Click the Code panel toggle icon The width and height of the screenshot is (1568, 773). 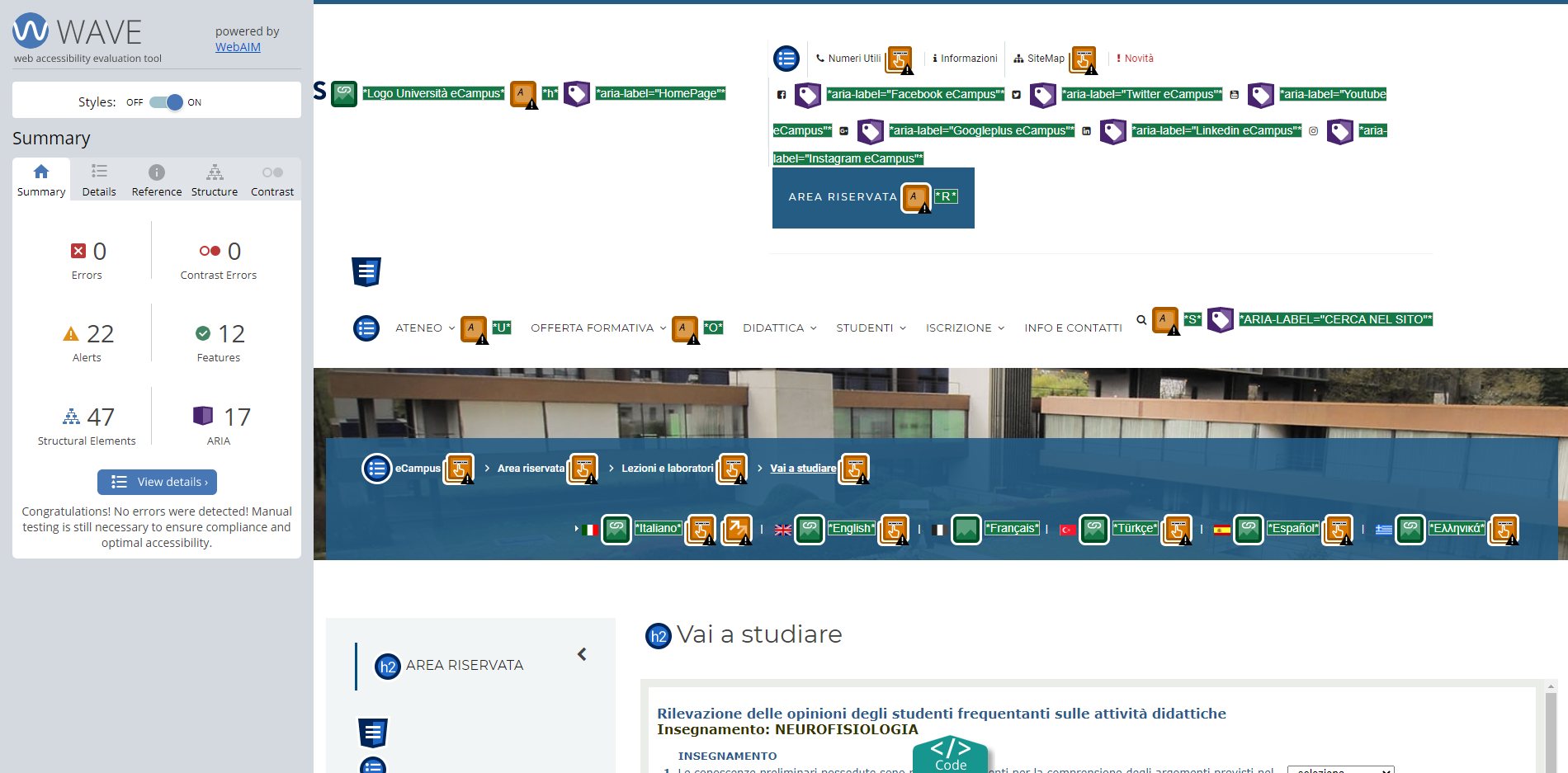click(x=950, y=753)
